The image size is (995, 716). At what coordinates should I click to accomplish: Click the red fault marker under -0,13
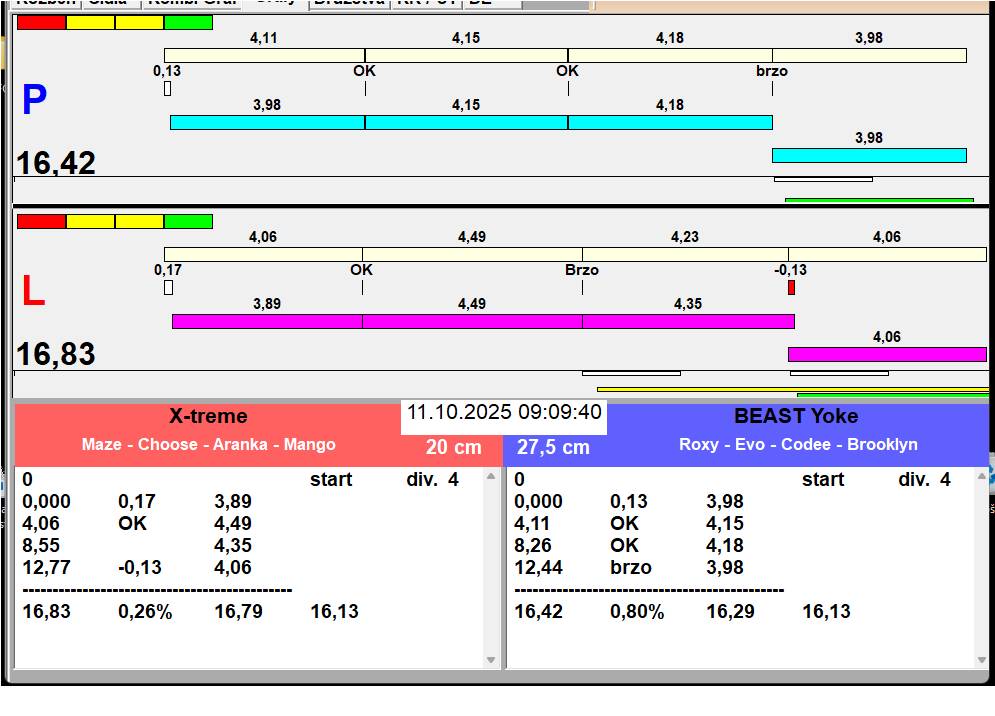(x=791, y=288)
